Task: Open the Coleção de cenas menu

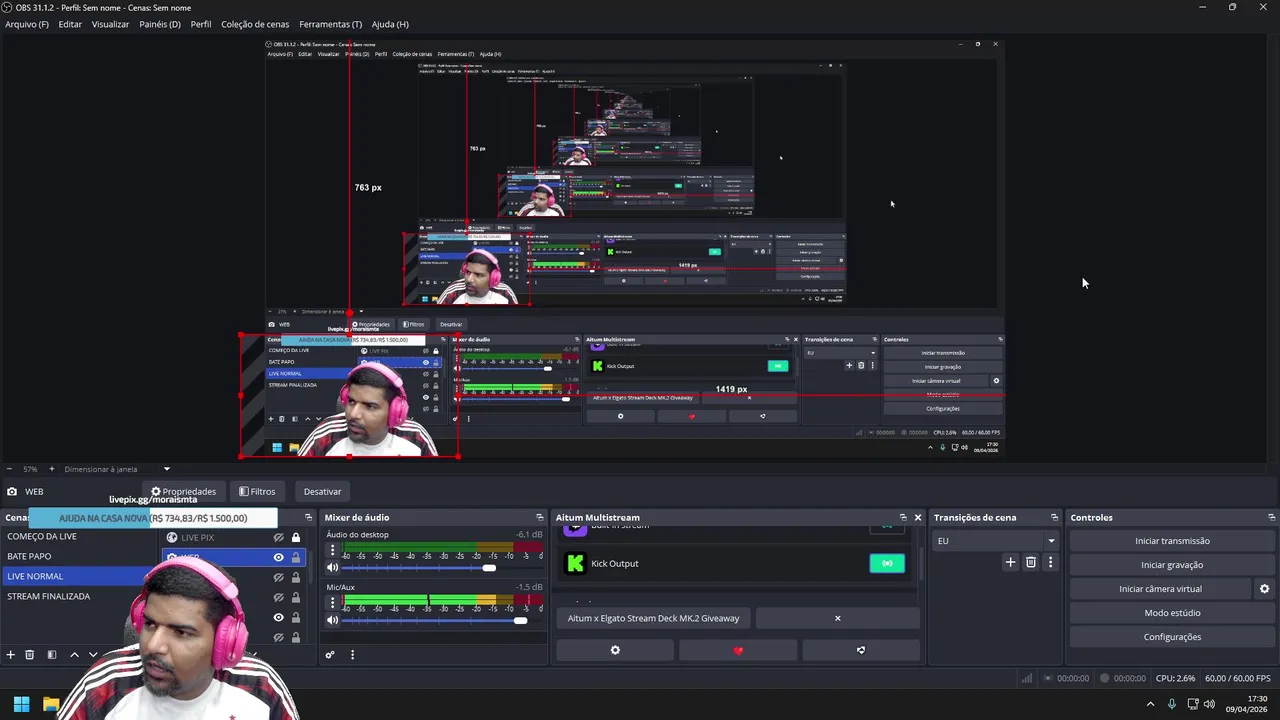Action: pos(255,24)
